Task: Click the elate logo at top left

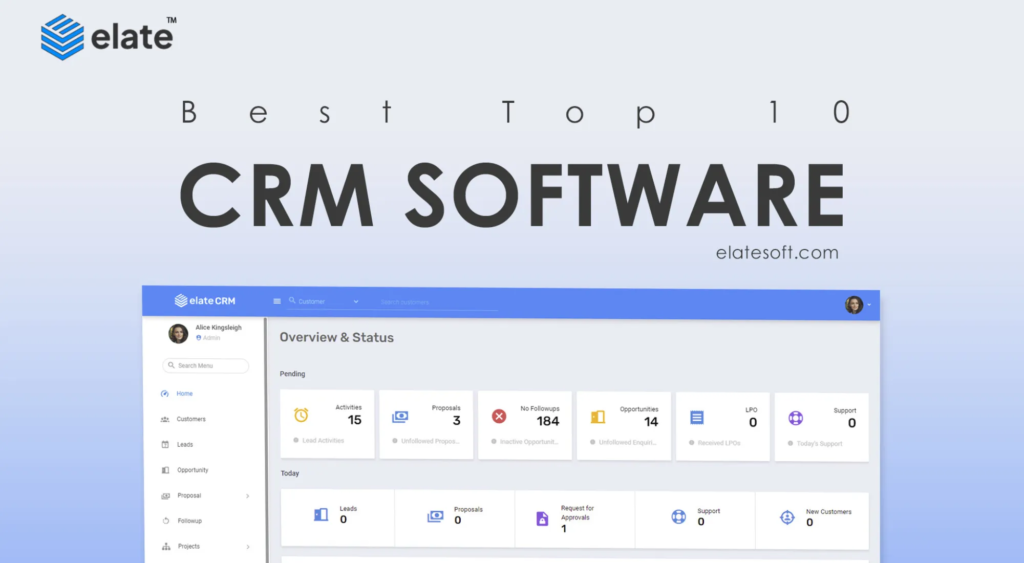Action: point(108,37)
